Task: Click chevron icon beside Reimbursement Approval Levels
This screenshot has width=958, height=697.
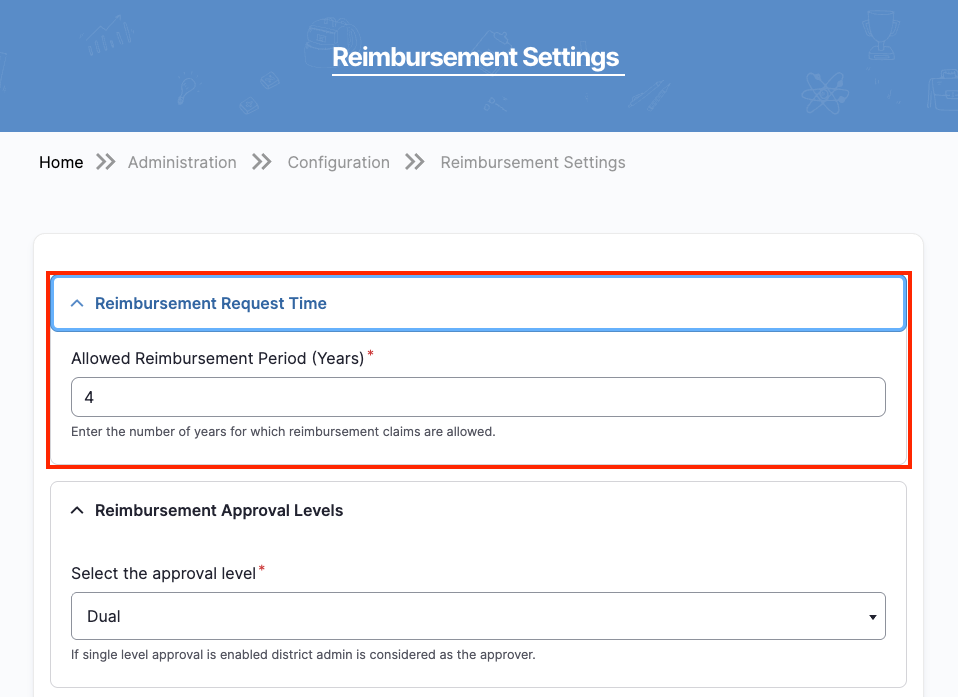Action: pyautogui.click(x=77, y=510)
